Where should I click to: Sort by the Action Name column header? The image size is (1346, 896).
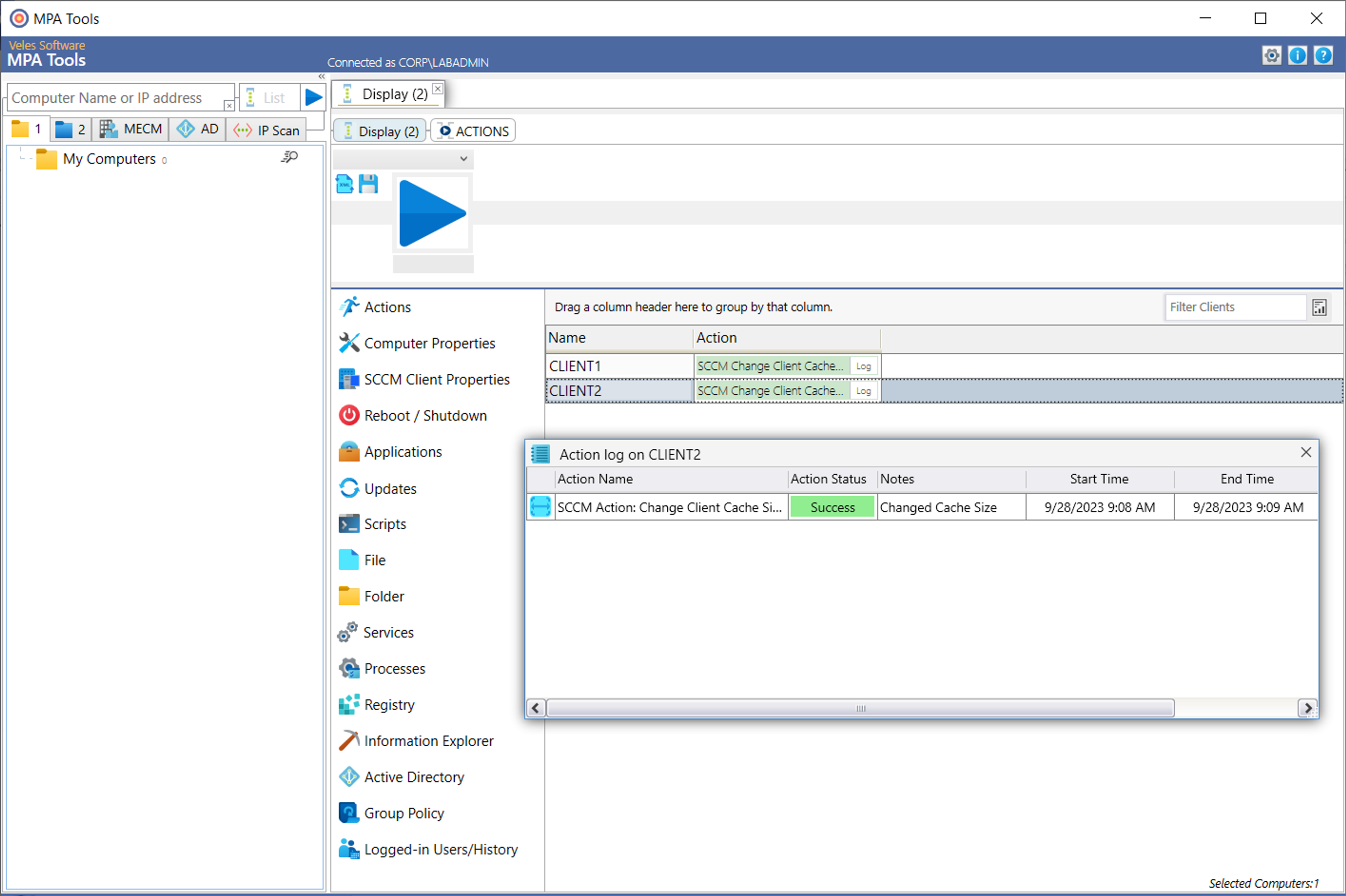tap(671, 479)
